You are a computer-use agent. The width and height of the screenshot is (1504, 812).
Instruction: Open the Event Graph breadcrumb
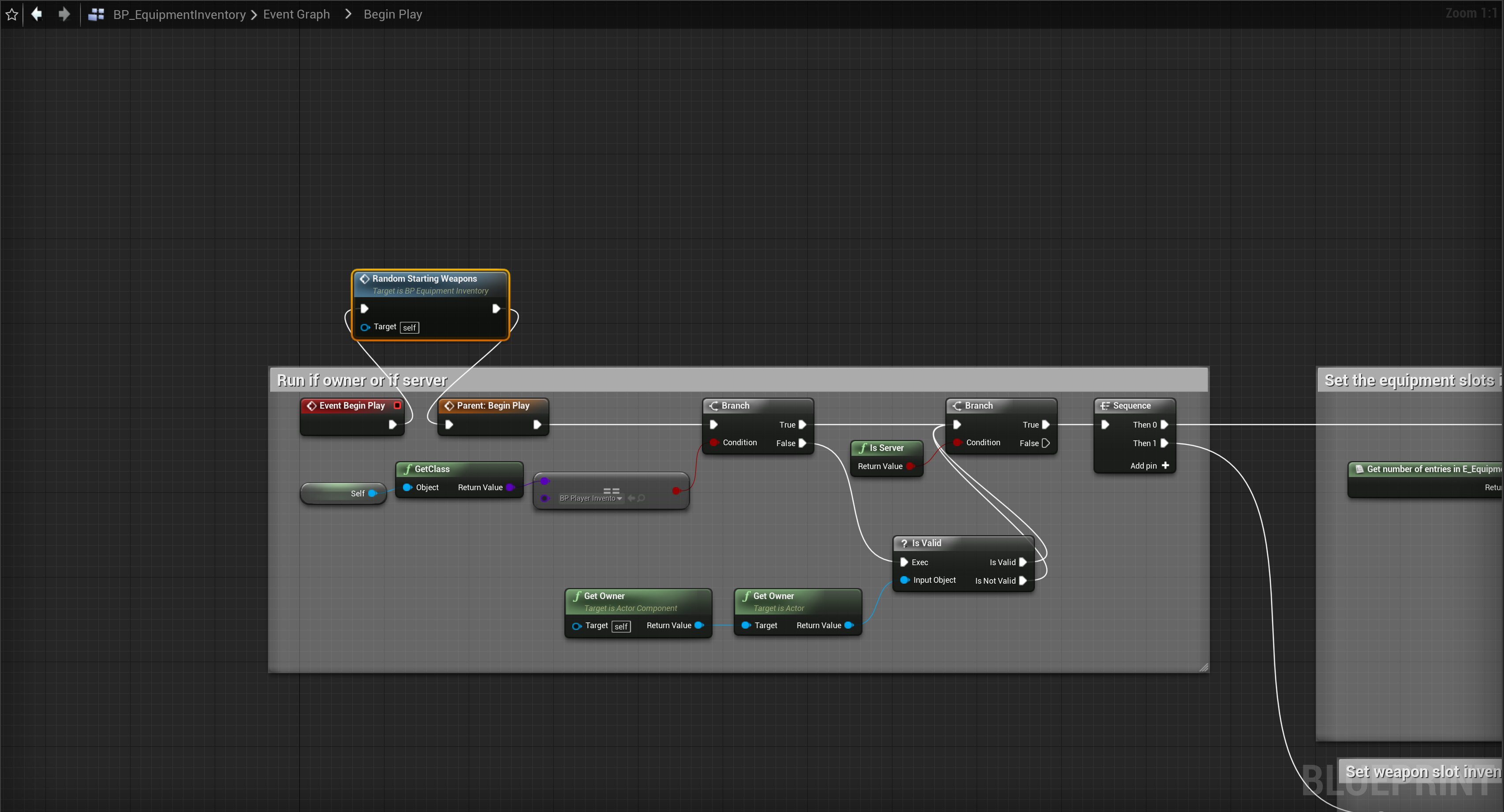(x=296, y=14)
